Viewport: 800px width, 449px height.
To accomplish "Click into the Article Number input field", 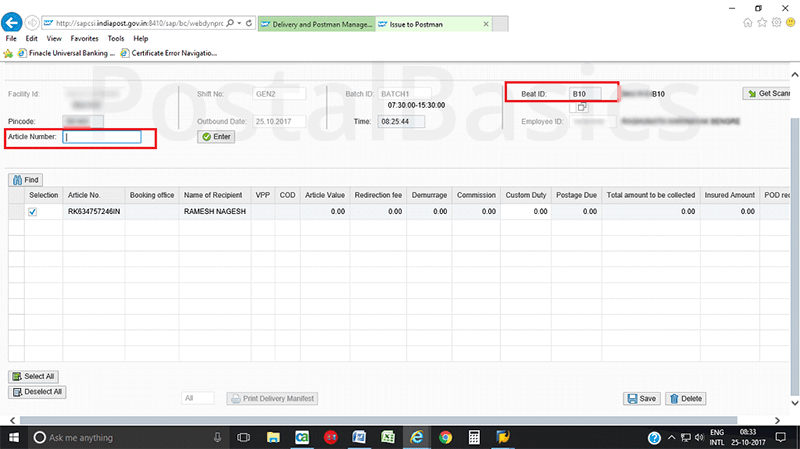I will 101,138.
